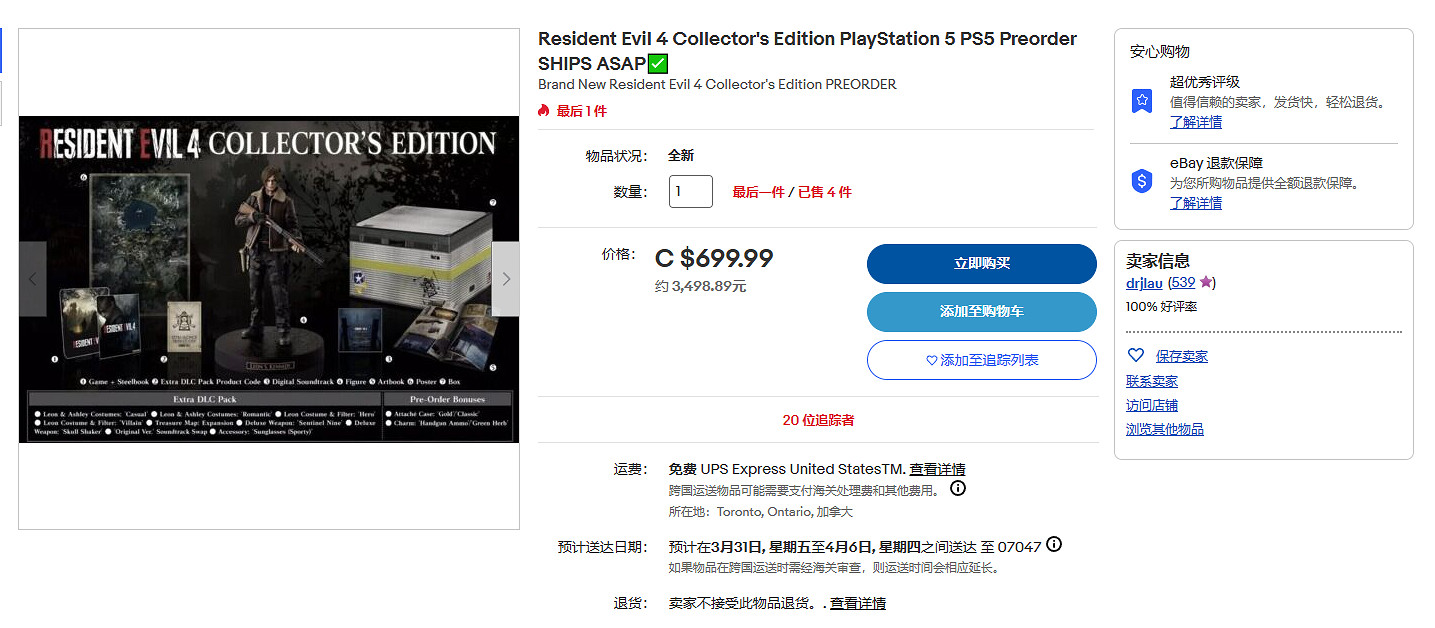Open 查看详情 next to shipping info
This screenshot has height=628, width=1435.
coord(937,469)
